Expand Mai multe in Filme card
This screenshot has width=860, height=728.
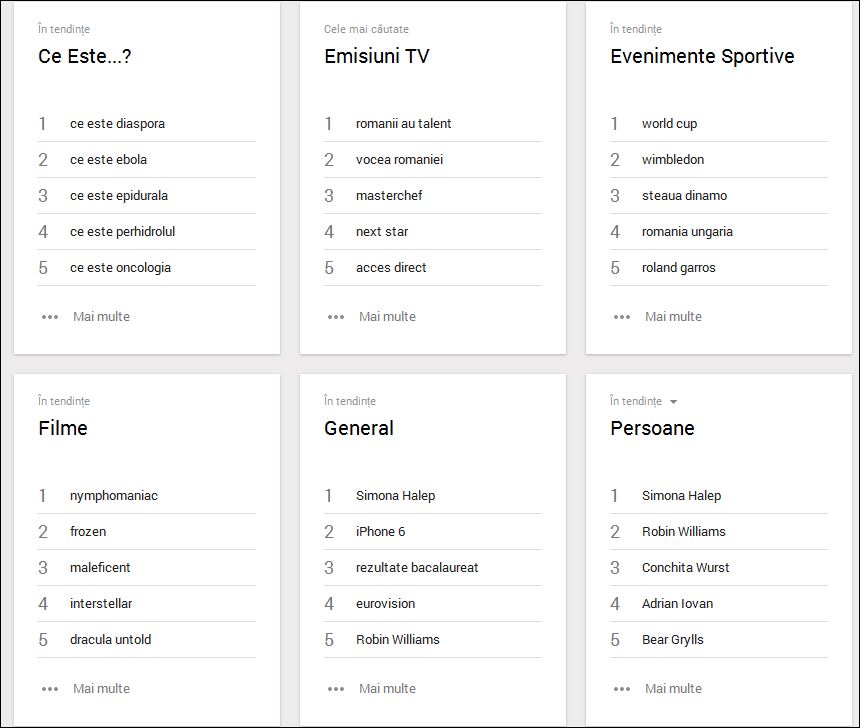[101, 689]
